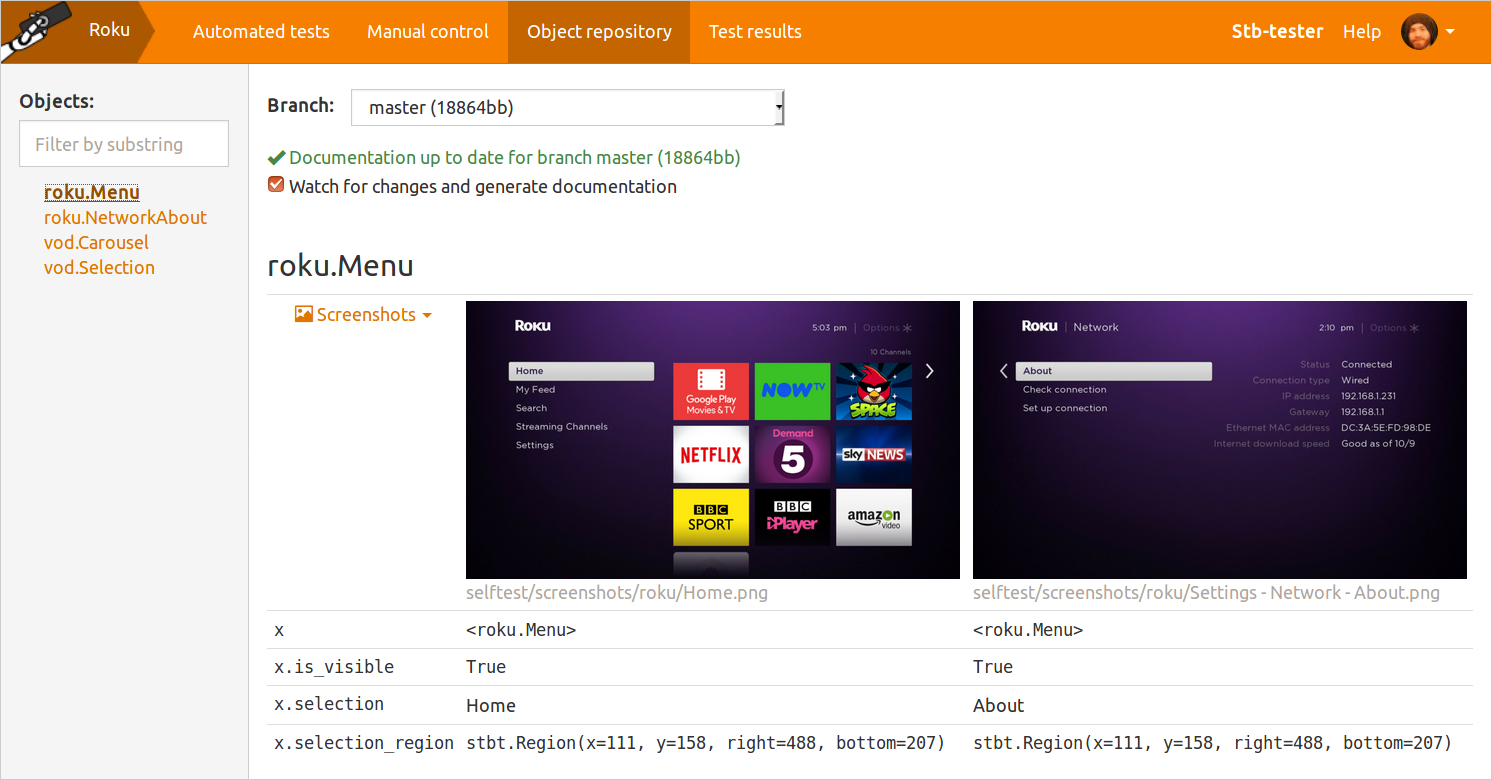Select vod.Selection object

point(99,267)
